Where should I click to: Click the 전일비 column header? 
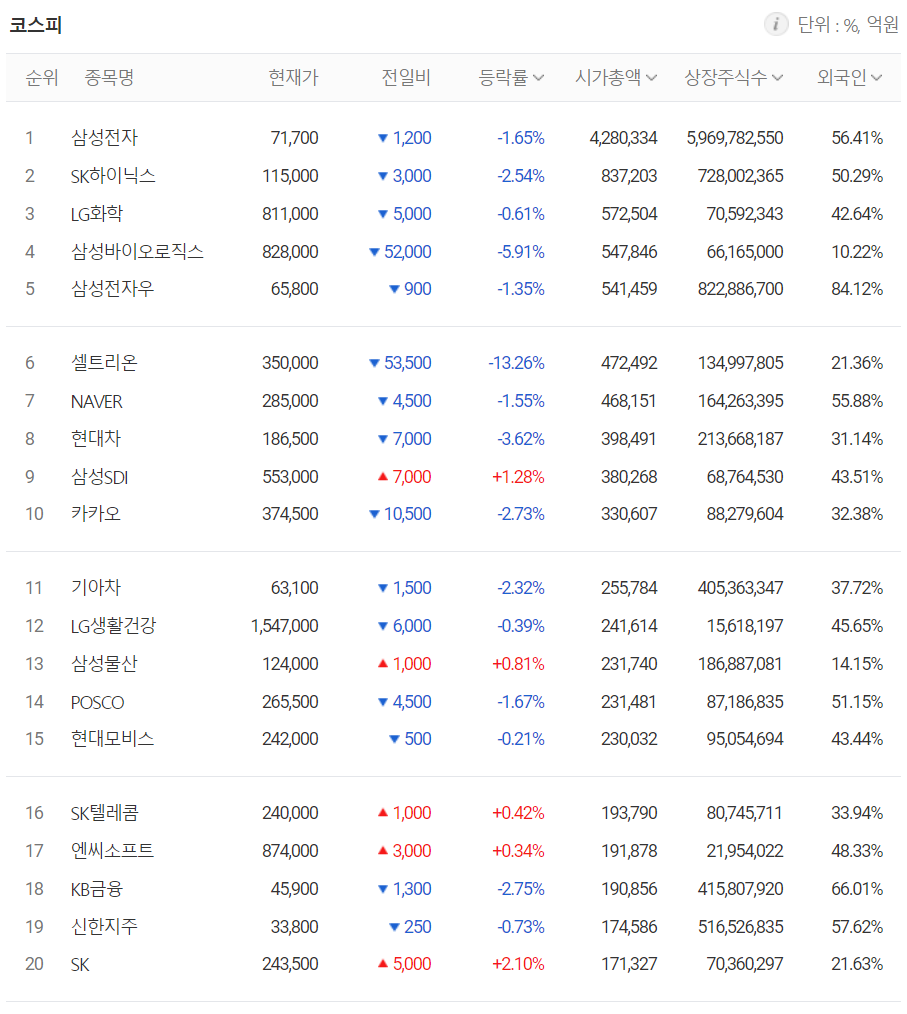pyautogui.click(x=406, y=78)
